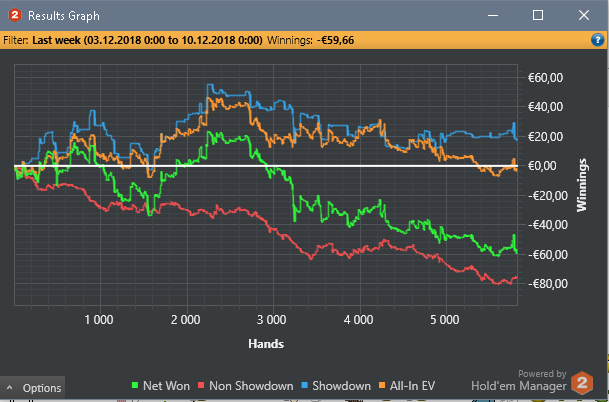Click the Powered by Hold'em Manager text
This screenshot has width=609, height=402.
[519, 380]
